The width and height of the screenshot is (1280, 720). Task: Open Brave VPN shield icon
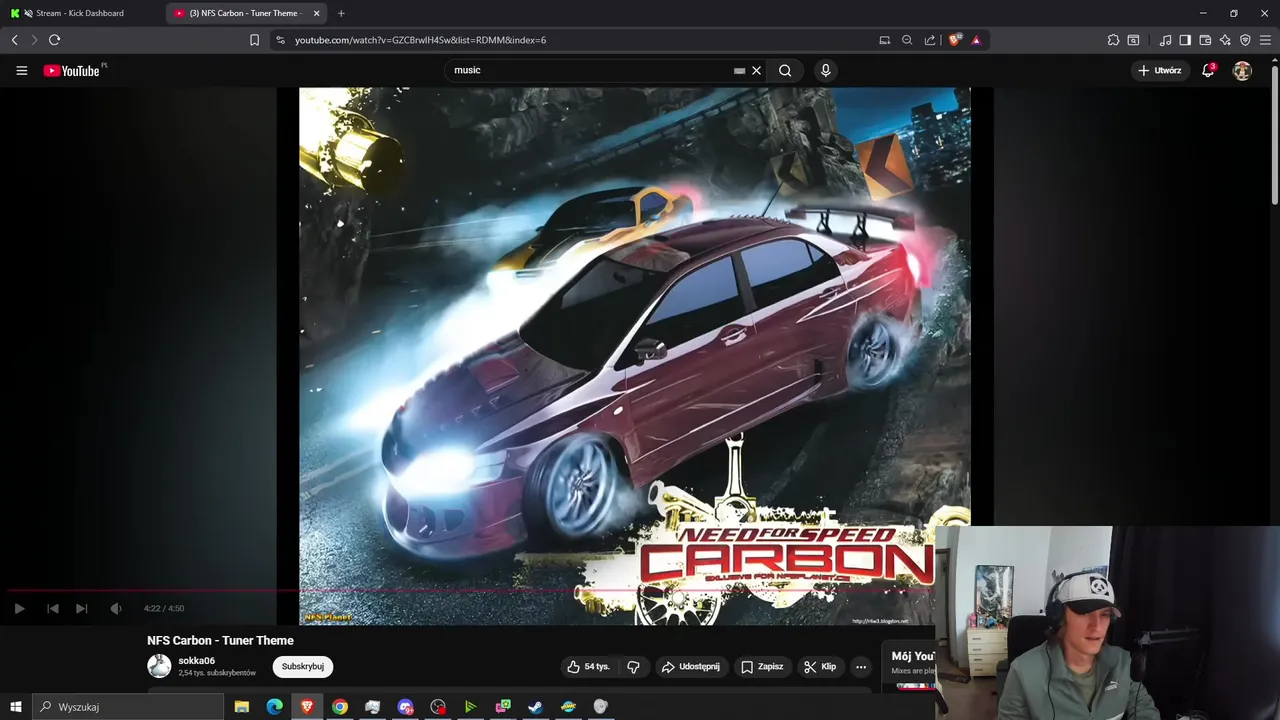tap(1245, 40)
